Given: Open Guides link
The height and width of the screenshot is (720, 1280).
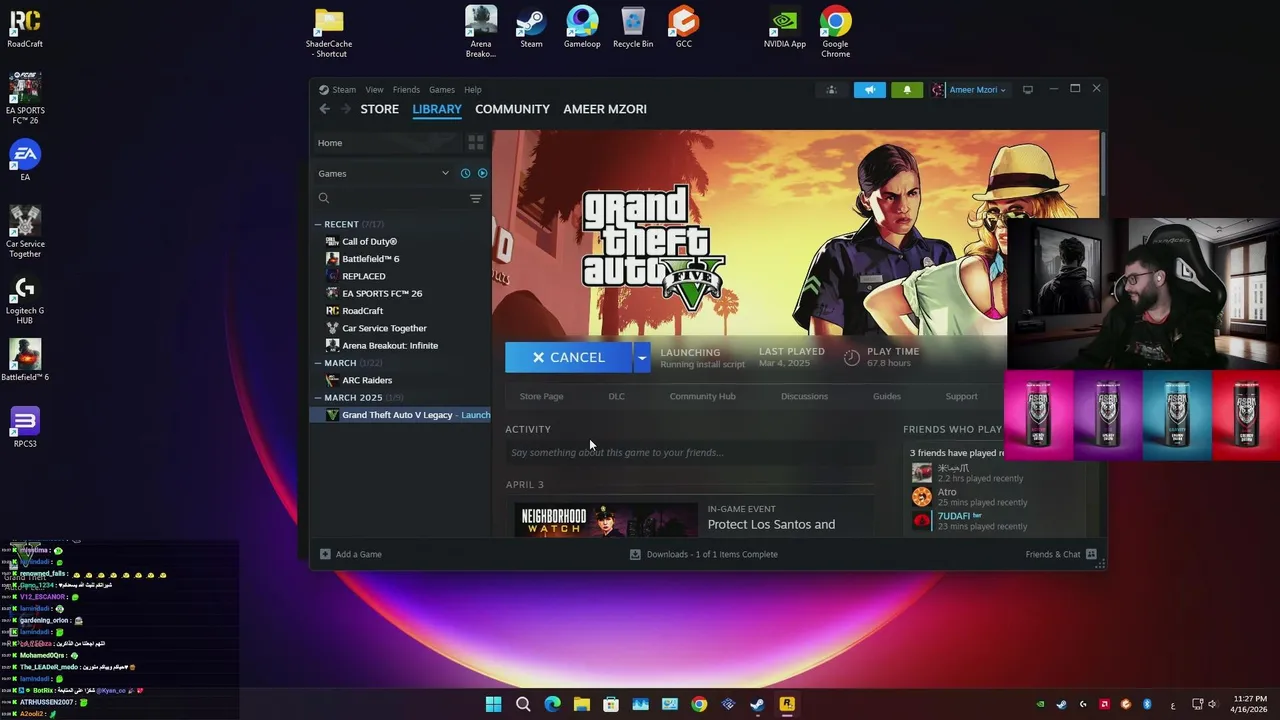Looking at the screenshot, I should 886,396.
